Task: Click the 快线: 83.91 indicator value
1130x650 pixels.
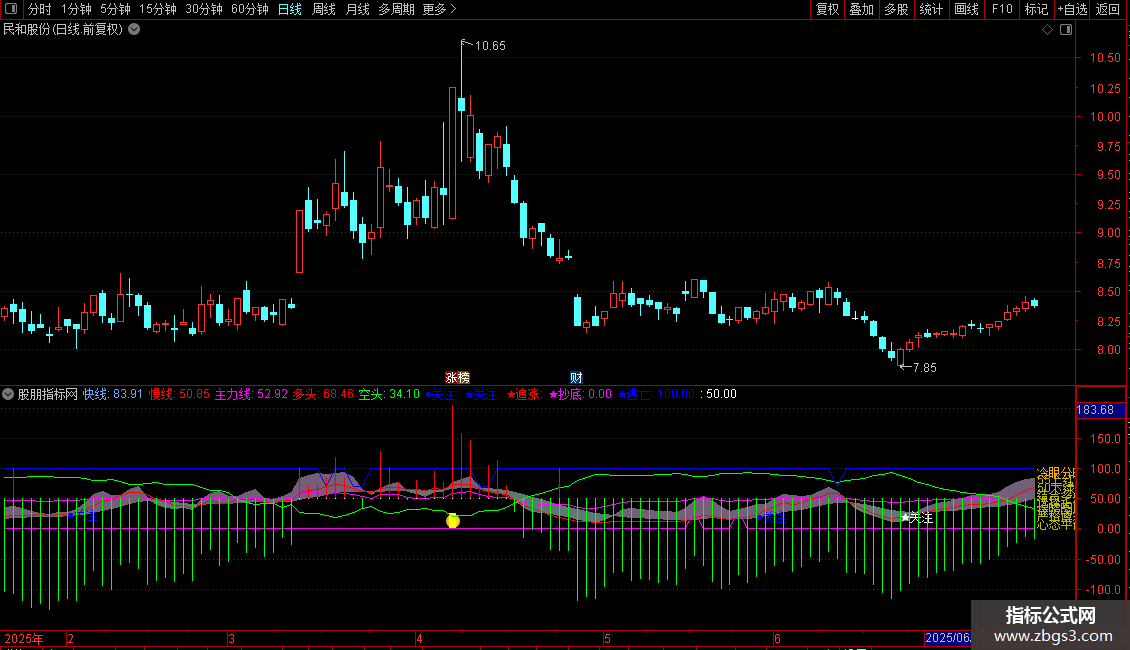Action: click(112, 394)
